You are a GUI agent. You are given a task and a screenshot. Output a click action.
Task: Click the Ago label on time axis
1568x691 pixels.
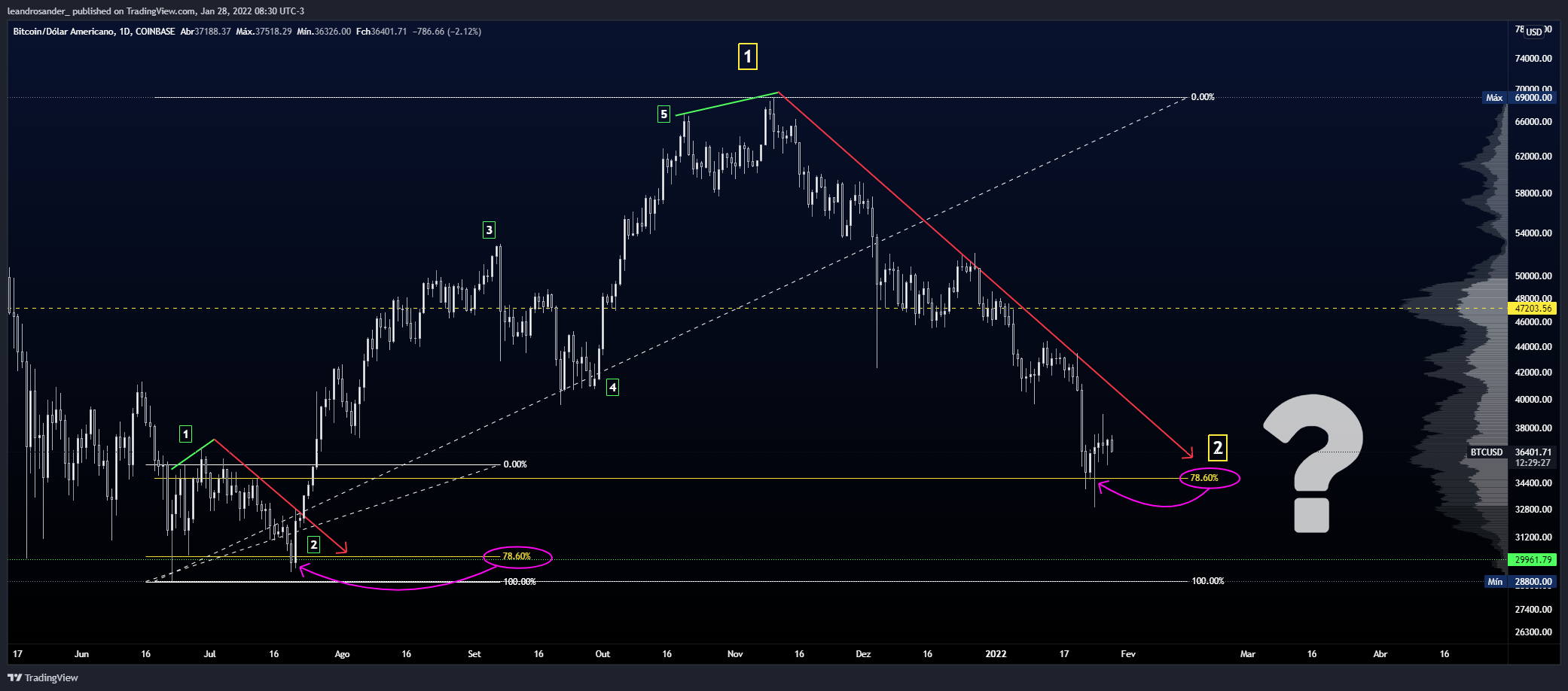342,654
